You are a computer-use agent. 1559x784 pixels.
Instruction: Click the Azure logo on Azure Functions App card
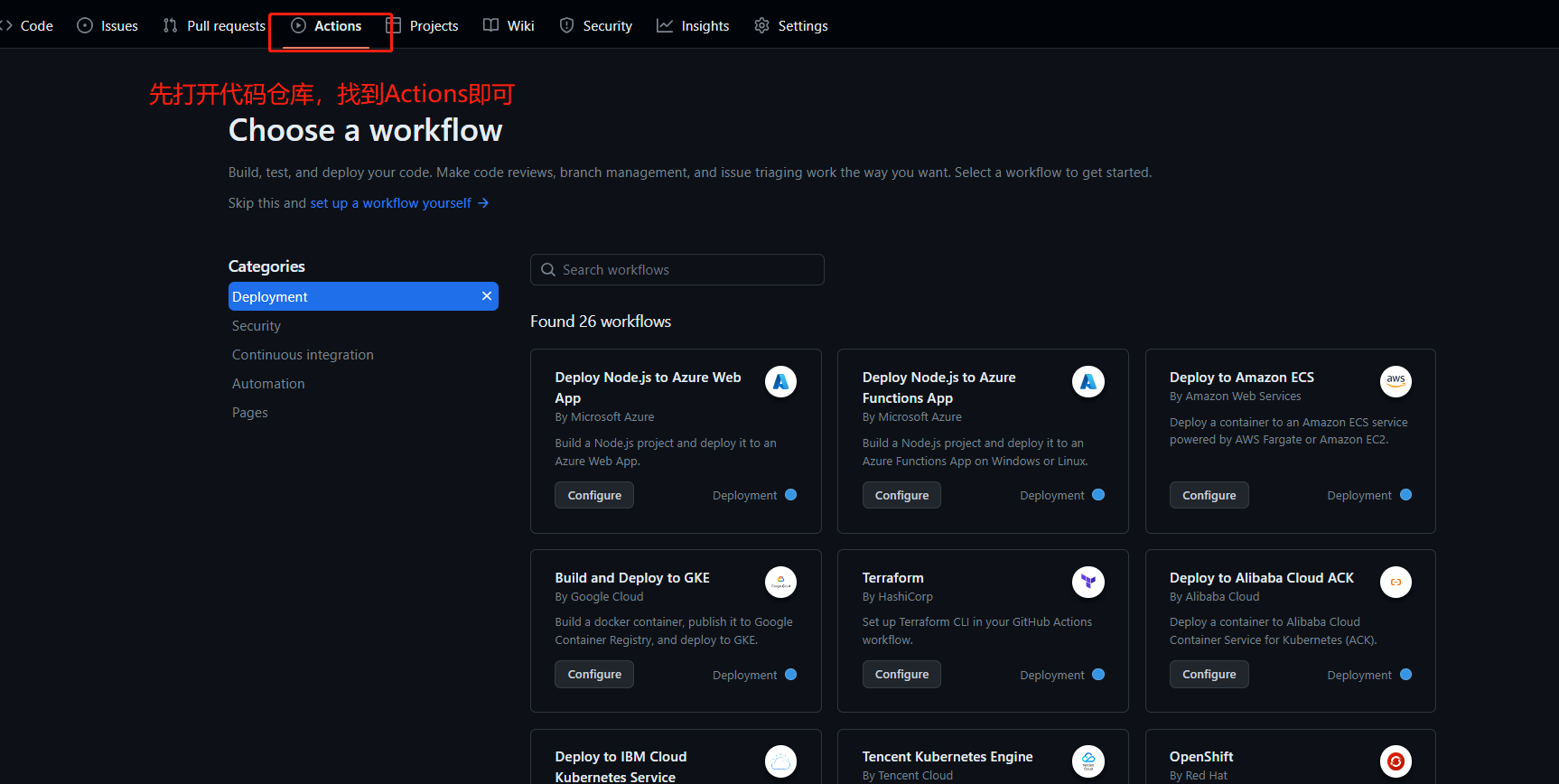pyautogui.click(x=1088, y=382)
